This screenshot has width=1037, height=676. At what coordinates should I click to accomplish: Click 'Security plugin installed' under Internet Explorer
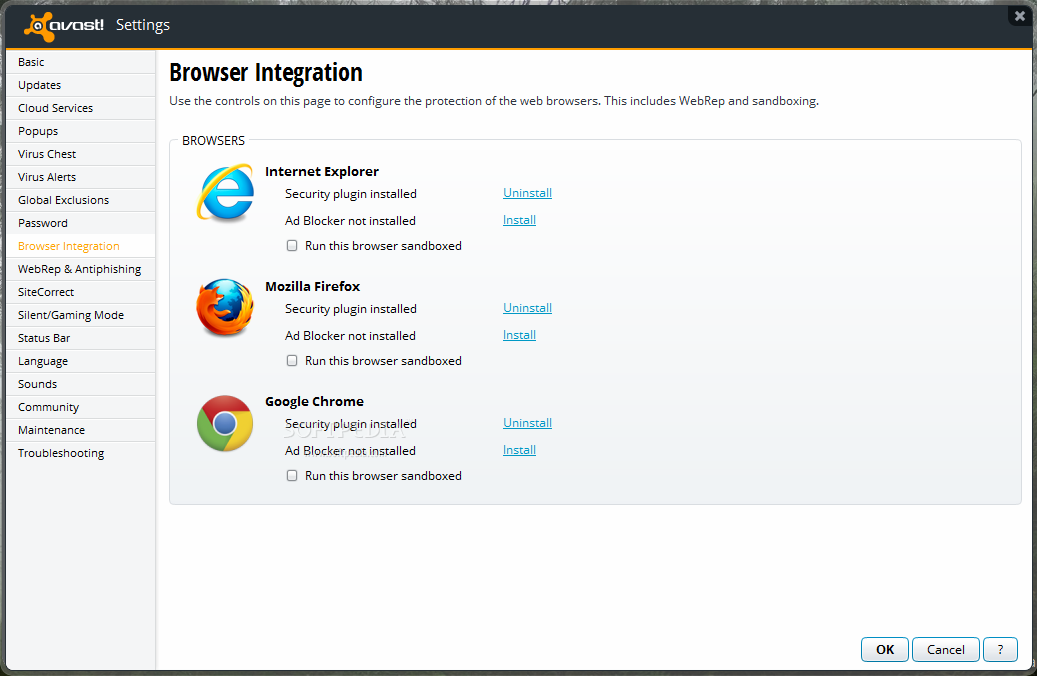coord(351,194)
